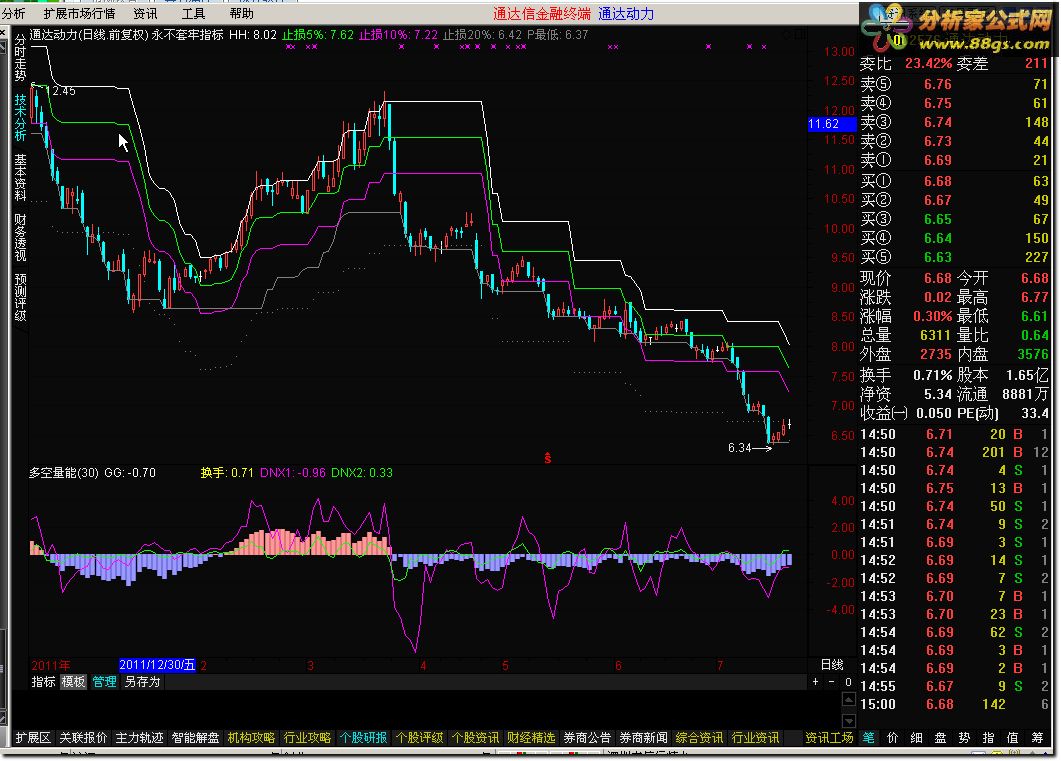Open the 机构攻略 bottom tab
The height and width of the screenshot is (761, 1061).
(x=251, y=737)
